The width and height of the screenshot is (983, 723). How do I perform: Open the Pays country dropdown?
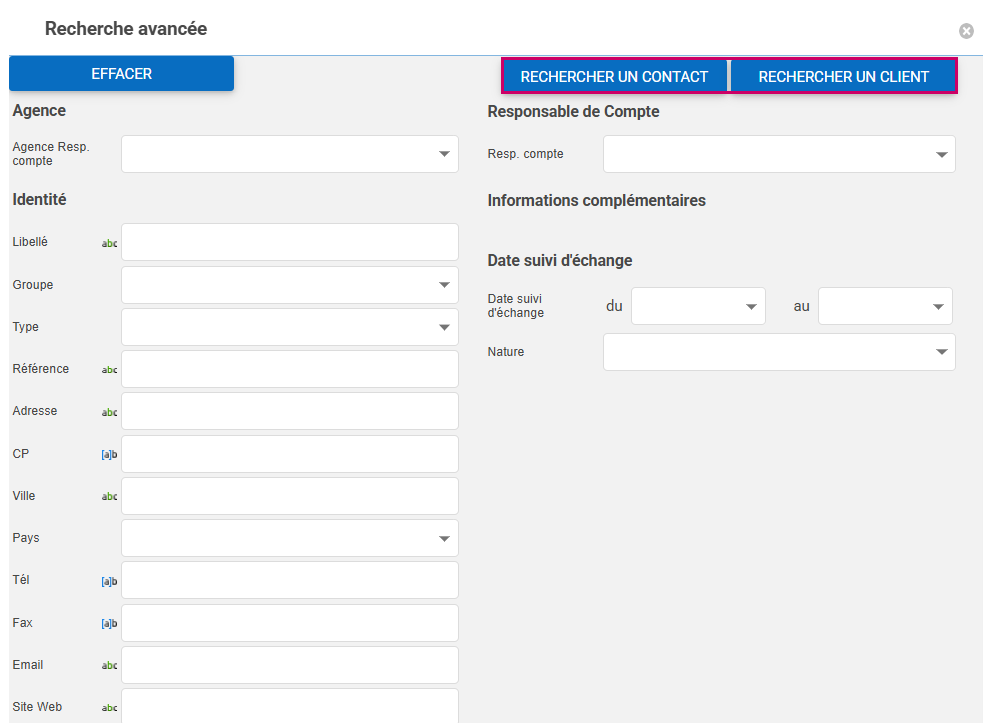289,538
